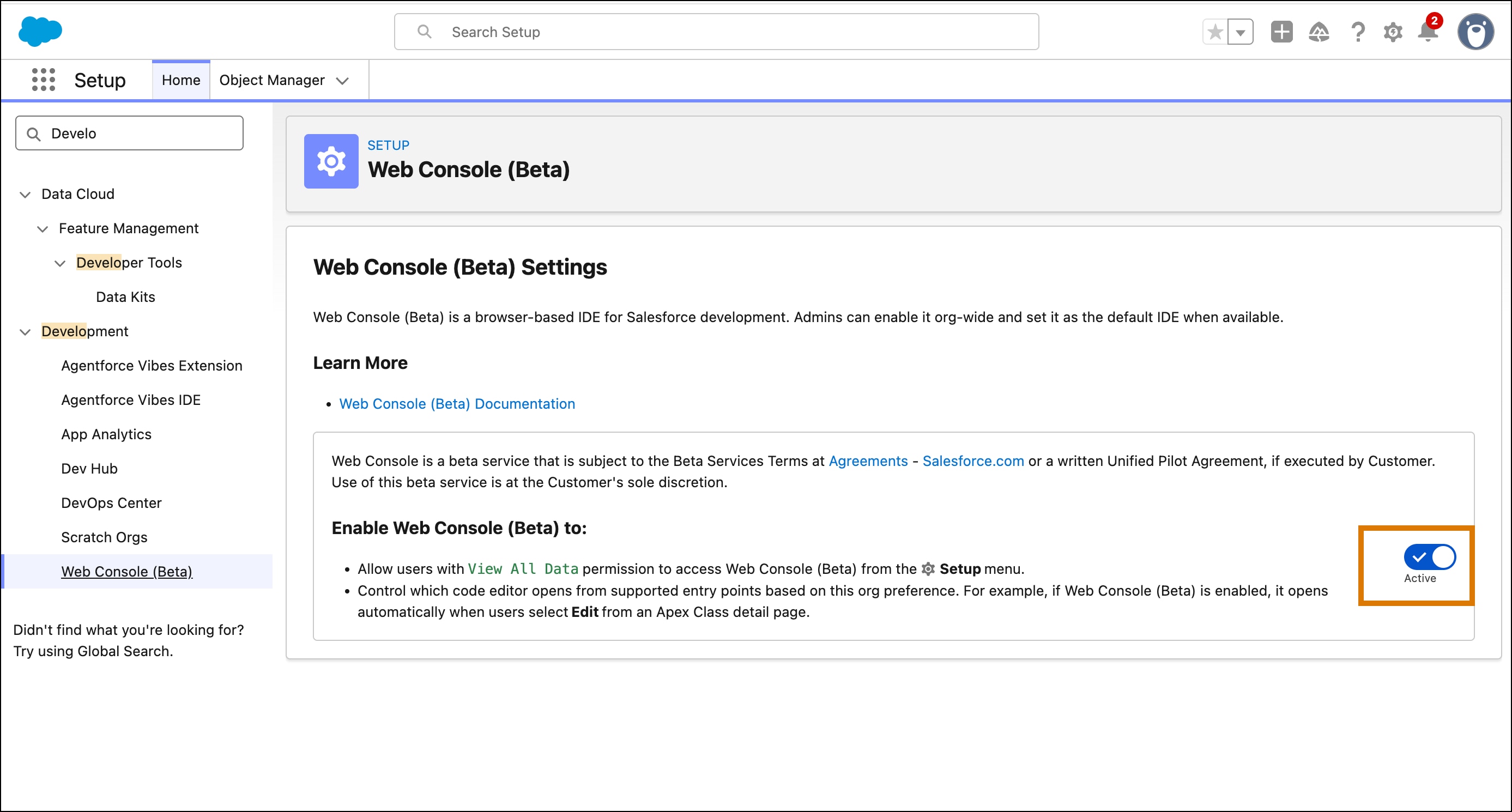Collapse the Developer Tools tree node
This screenshot has height=812, width=1512.
pyautogui.click(x=61, y=263)
